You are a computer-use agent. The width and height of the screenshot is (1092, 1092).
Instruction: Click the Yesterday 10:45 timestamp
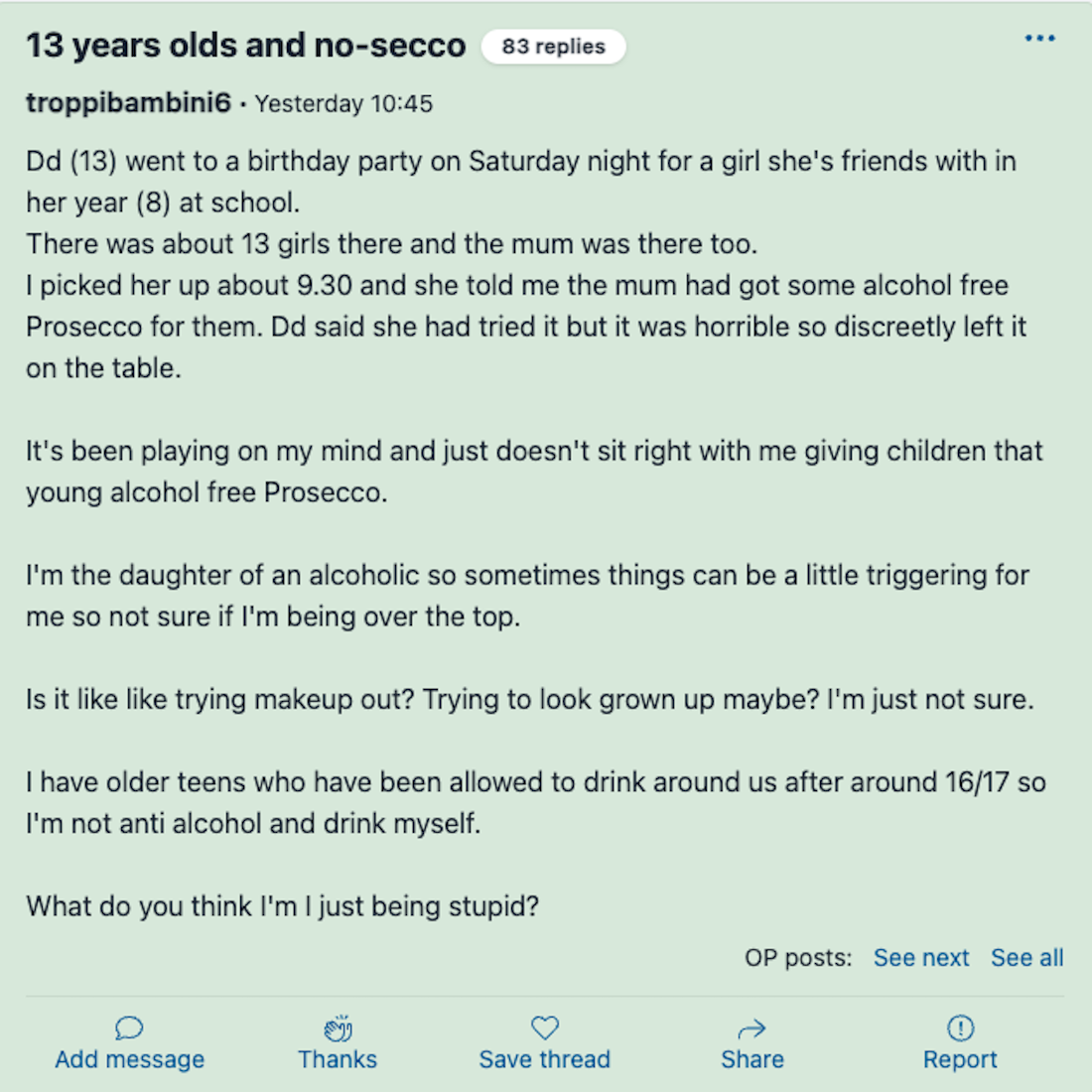[x=343, y=104]
